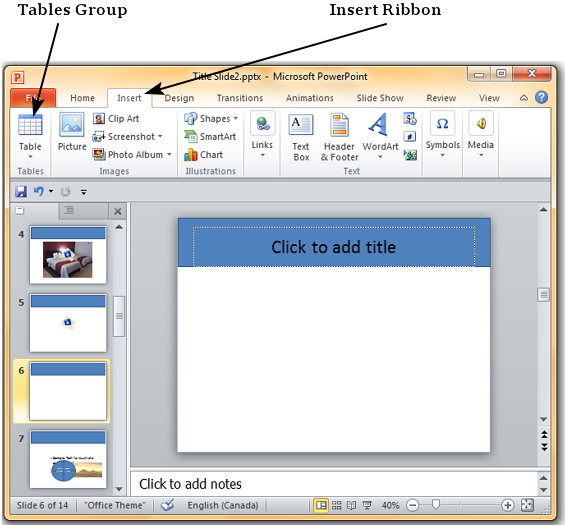Click the Symbols omega icon
This screenshot has height=526, width=565.
[x=442, y=124]
